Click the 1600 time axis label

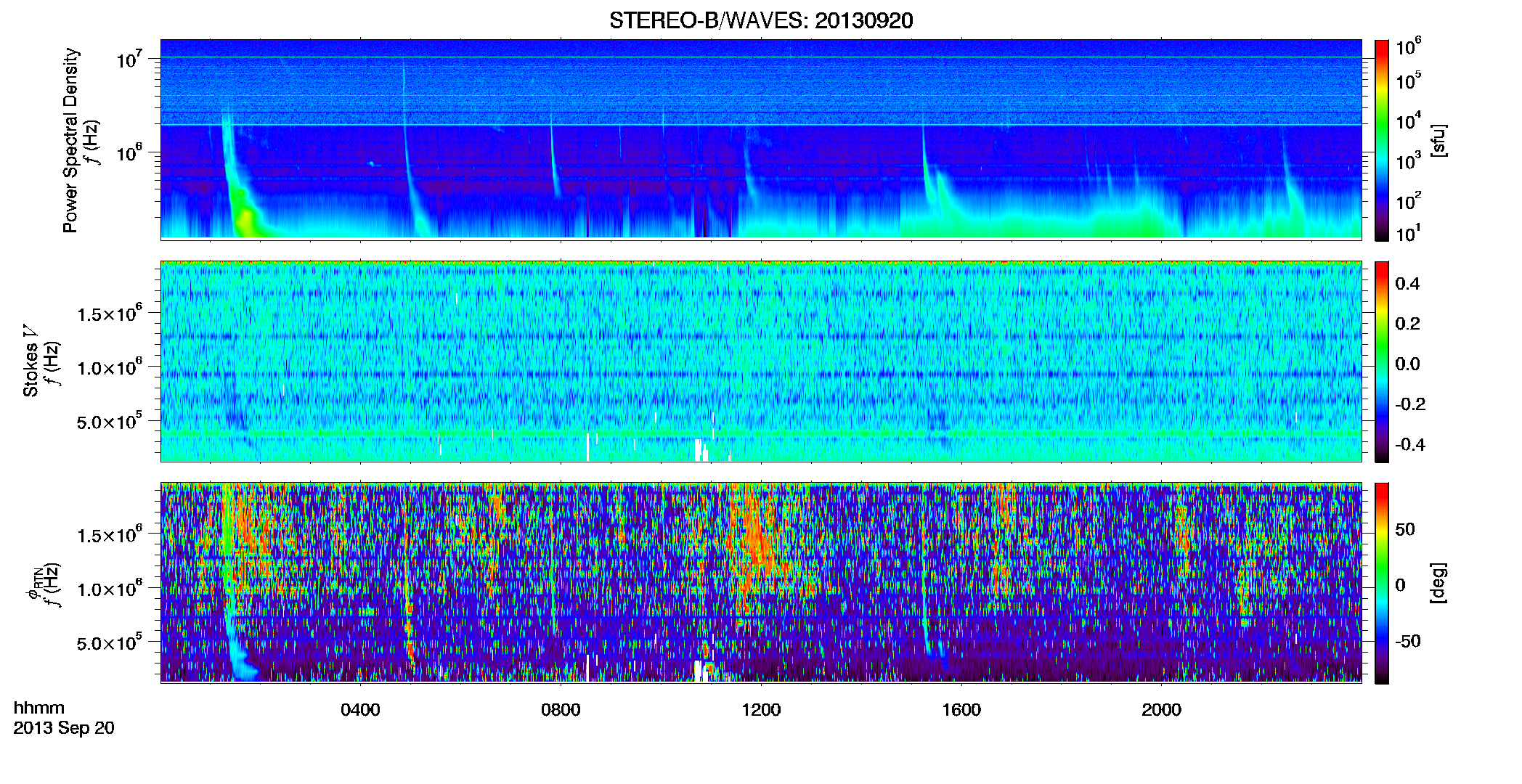(x=961, y=709)
